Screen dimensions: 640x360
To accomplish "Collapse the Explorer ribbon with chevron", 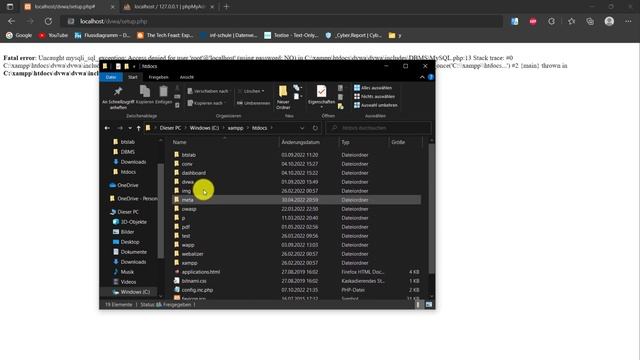I will [422, 77].
